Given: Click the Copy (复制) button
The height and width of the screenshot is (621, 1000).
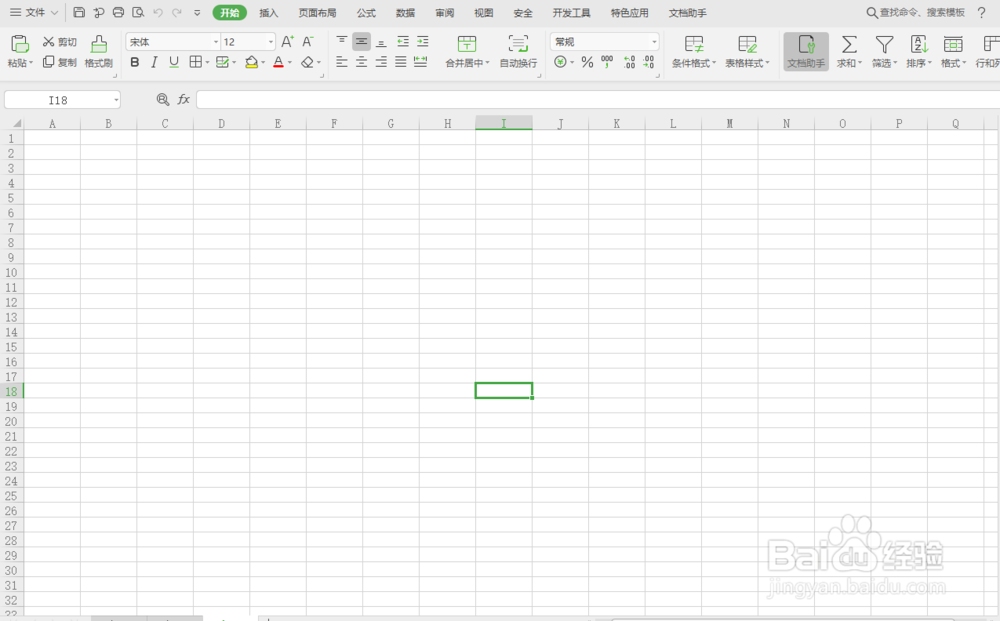Looking at the screenshot, I should pyautogui.click(x=59, y=62).
